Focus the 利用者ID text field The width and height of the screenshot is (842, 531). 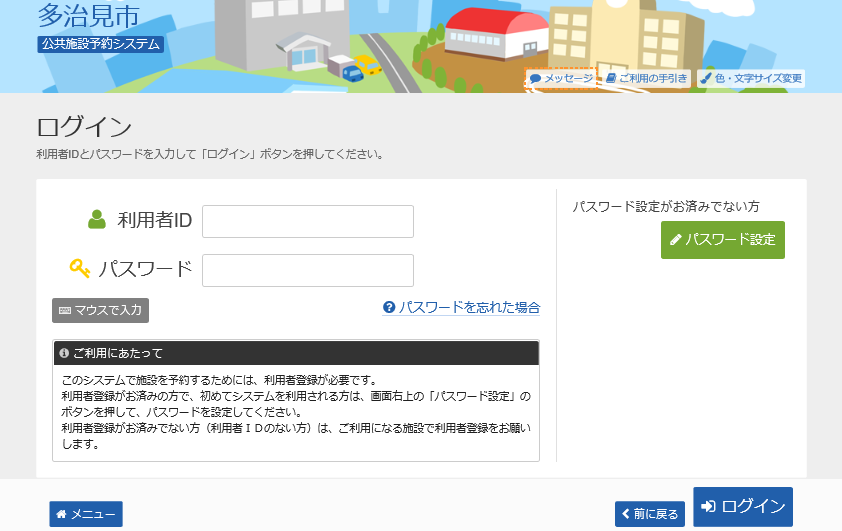308,222
